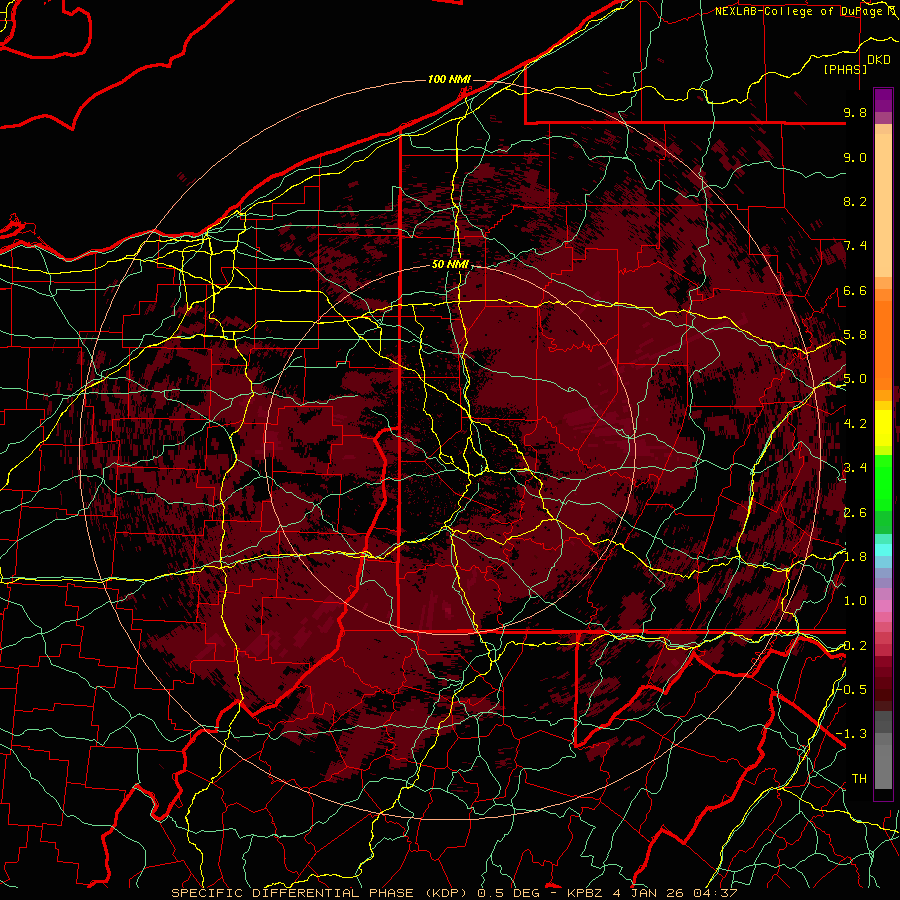The image size is (900, 900).
Task: Pick the 1.0 scale label
Action: (x=855, y=601)
